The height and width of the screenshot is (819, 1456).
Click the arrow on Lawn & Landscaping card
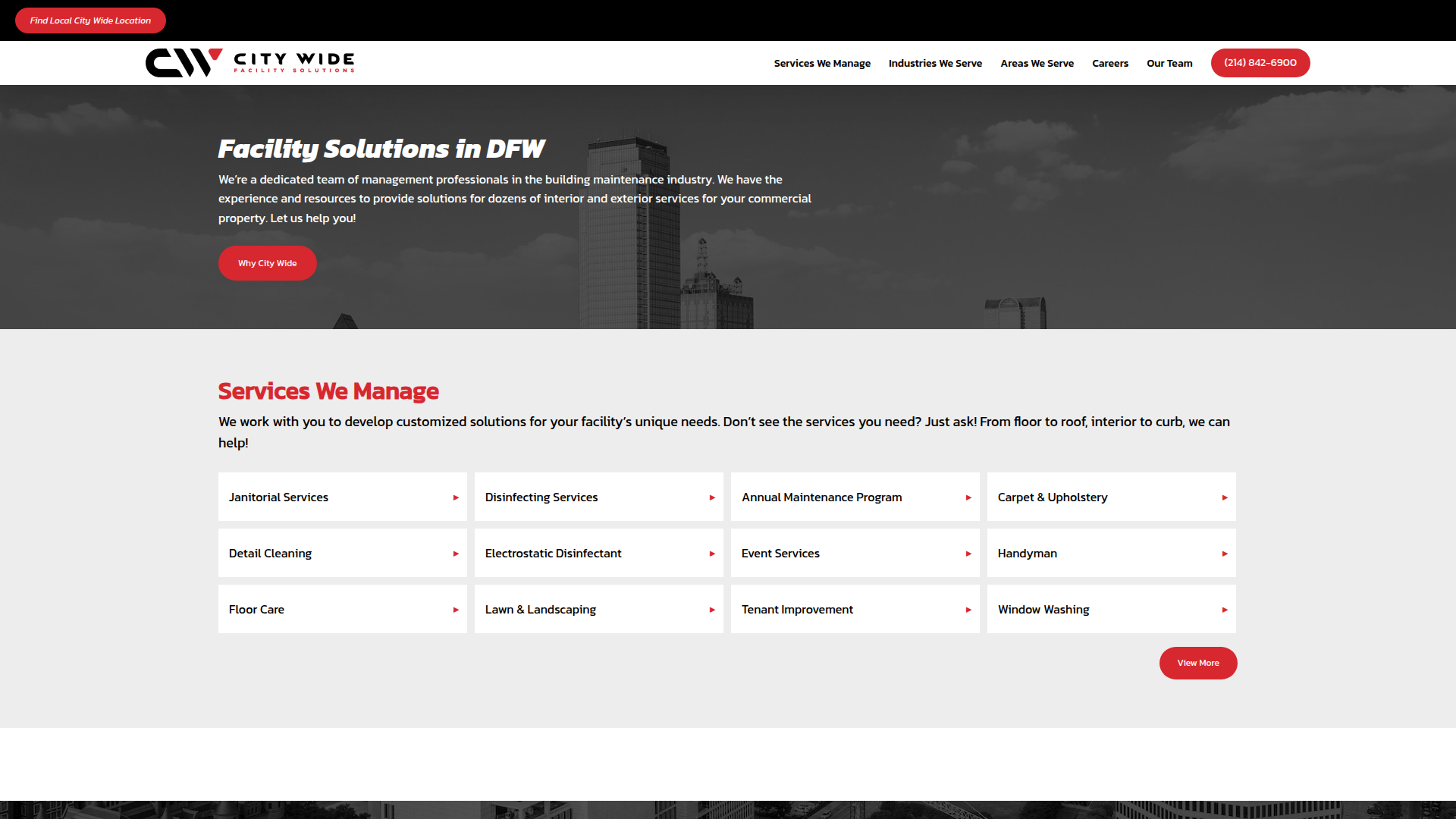712,610
